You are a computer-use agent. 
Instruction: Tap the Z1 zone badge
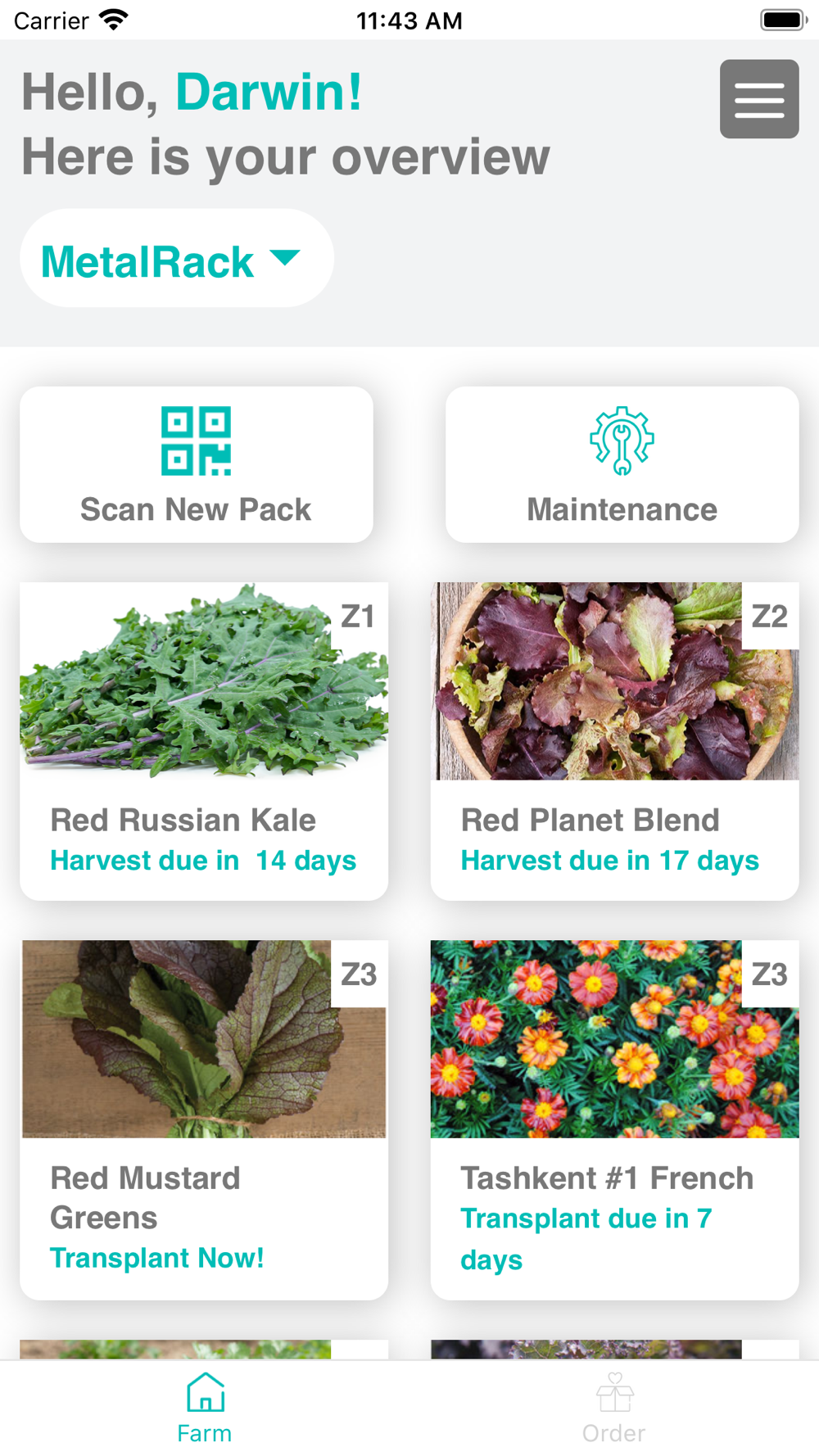pos(359,616)
